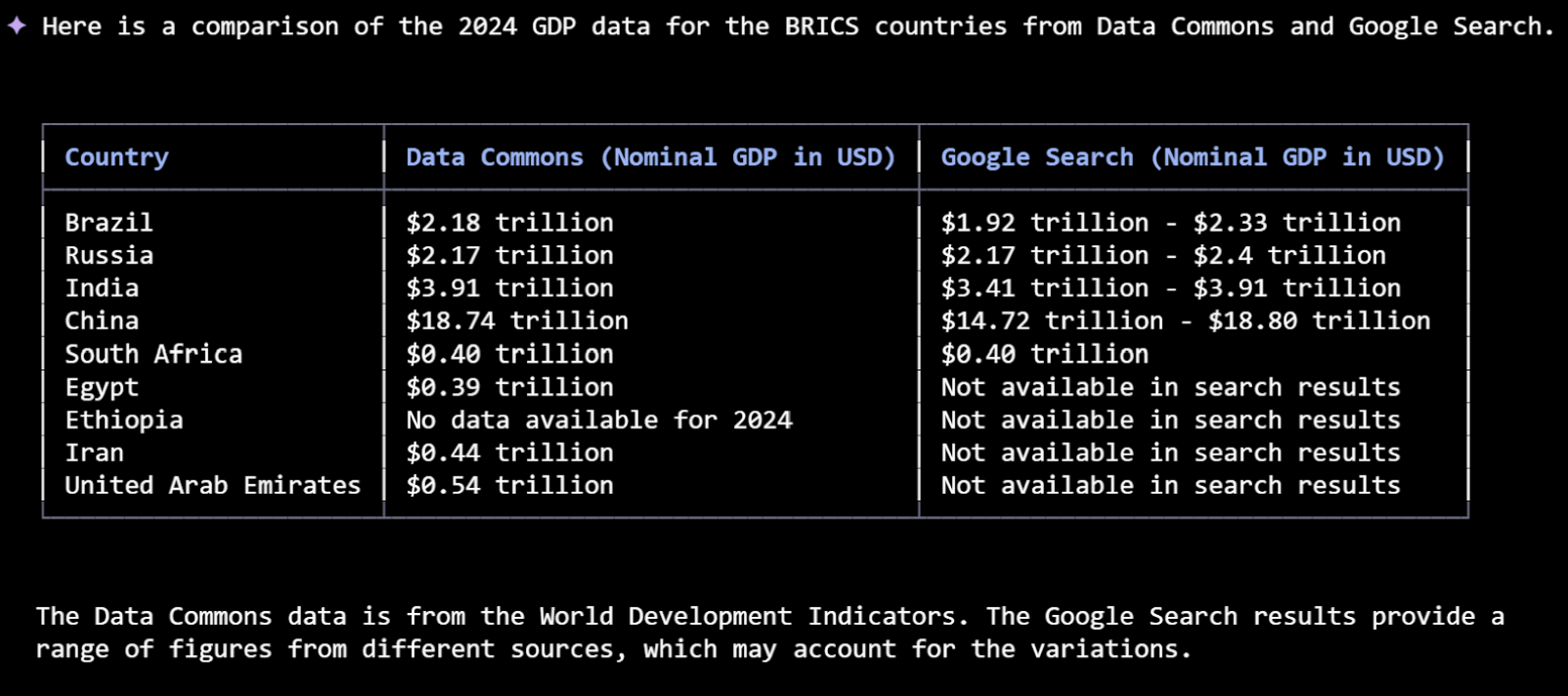The height and width of the screenshot is (696, 1568).
Task: Click the Google Search column header
Action: [x=1192, y=157]
